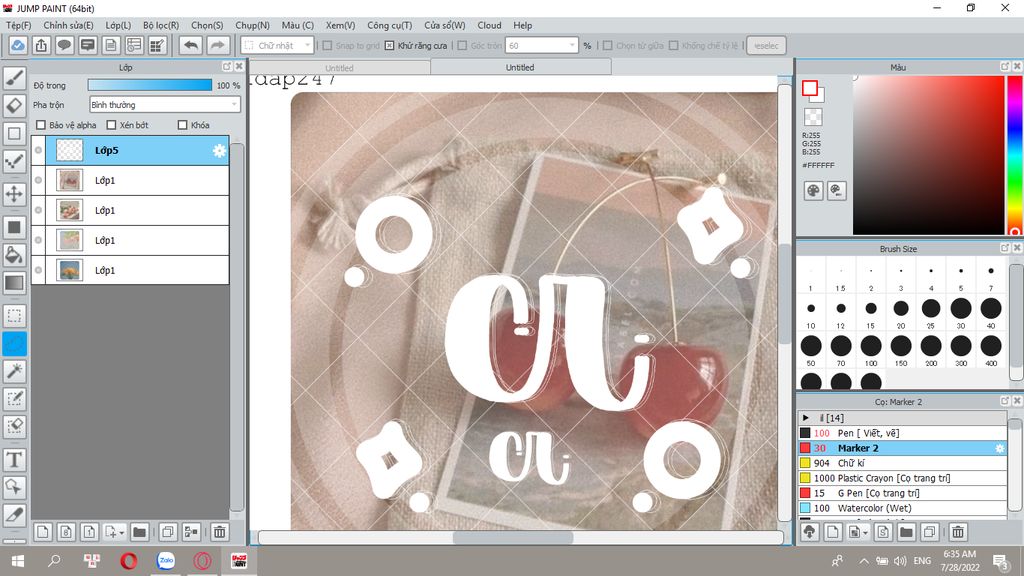Select the Move tool
Viewport: 1024px width, 576px height.
[x=14, y=194]
